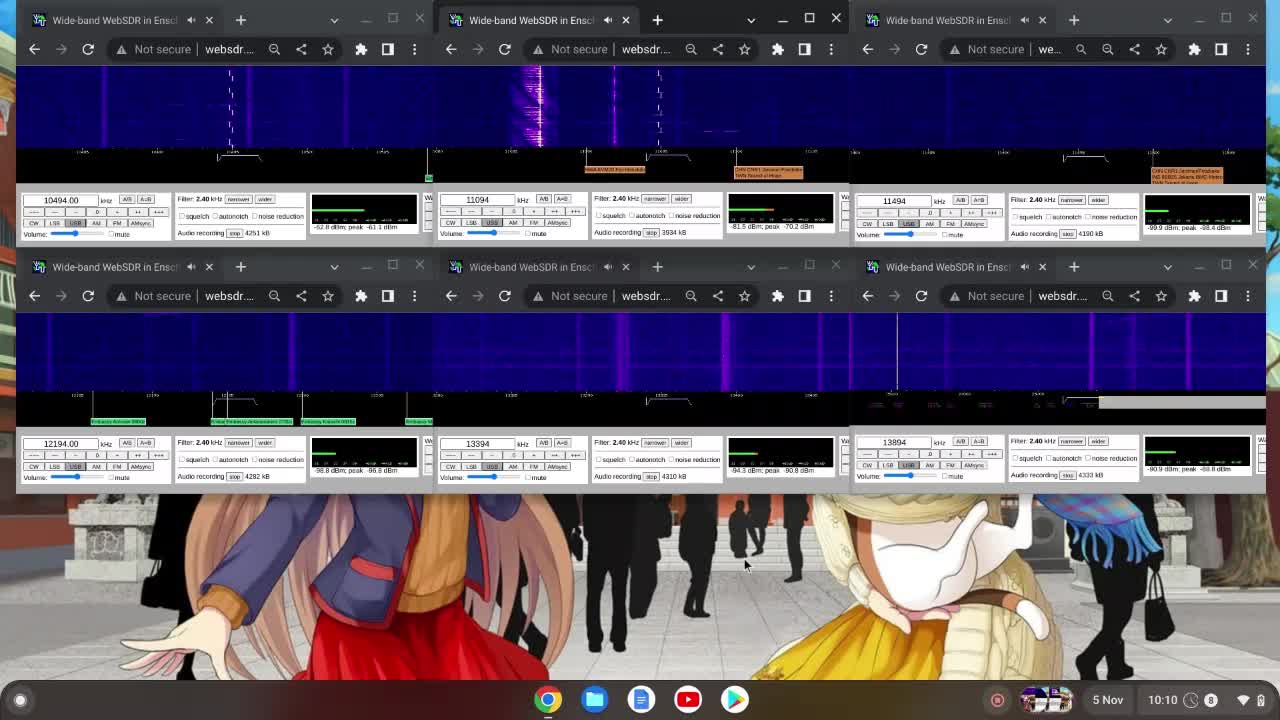Launch YouTube from the shelf
The width and height of the screenshot is (1280, 720).
[688, 699]
